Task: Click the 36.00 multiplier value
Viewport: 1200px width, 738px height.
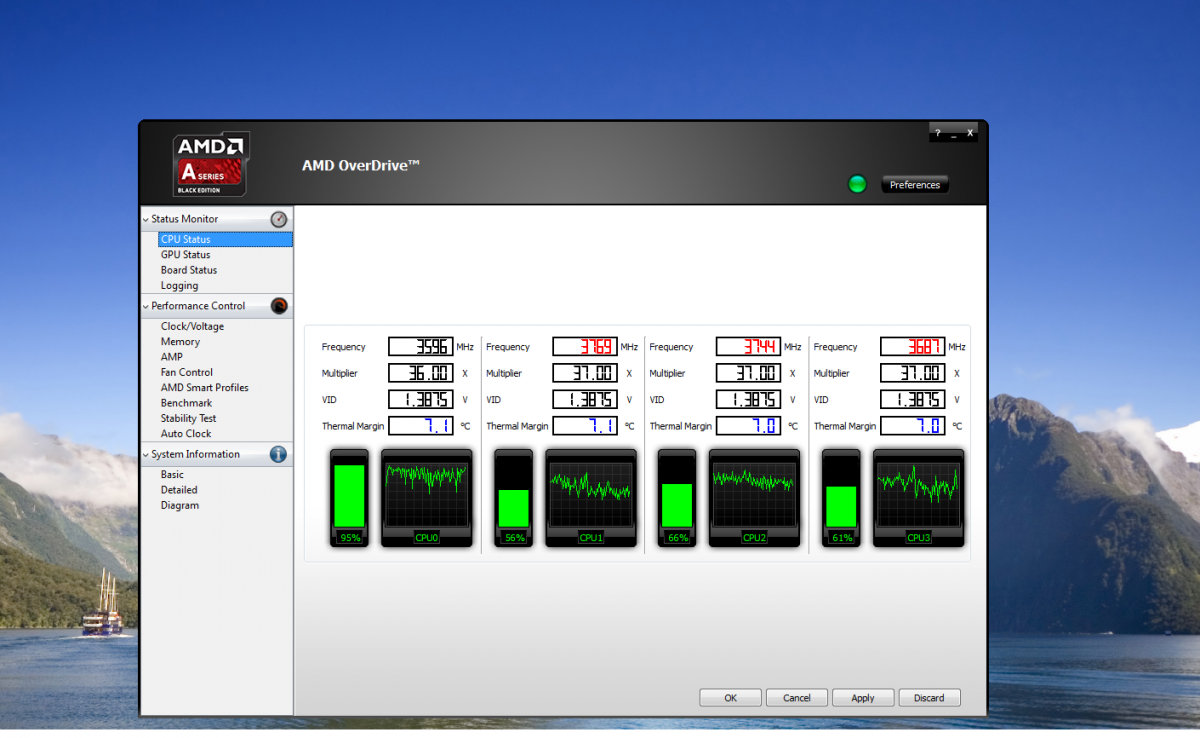Action: click(x=421, y=373)
